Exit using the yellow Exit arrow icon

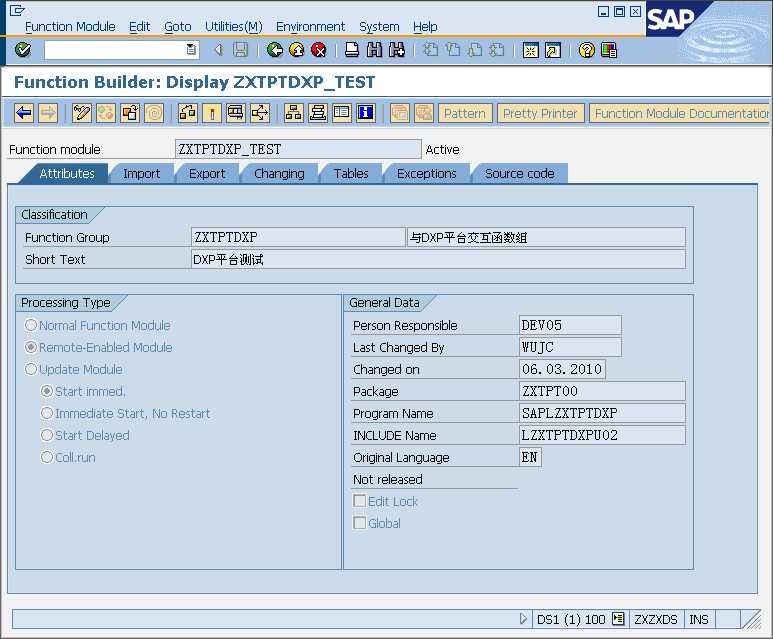coord(297,50)
